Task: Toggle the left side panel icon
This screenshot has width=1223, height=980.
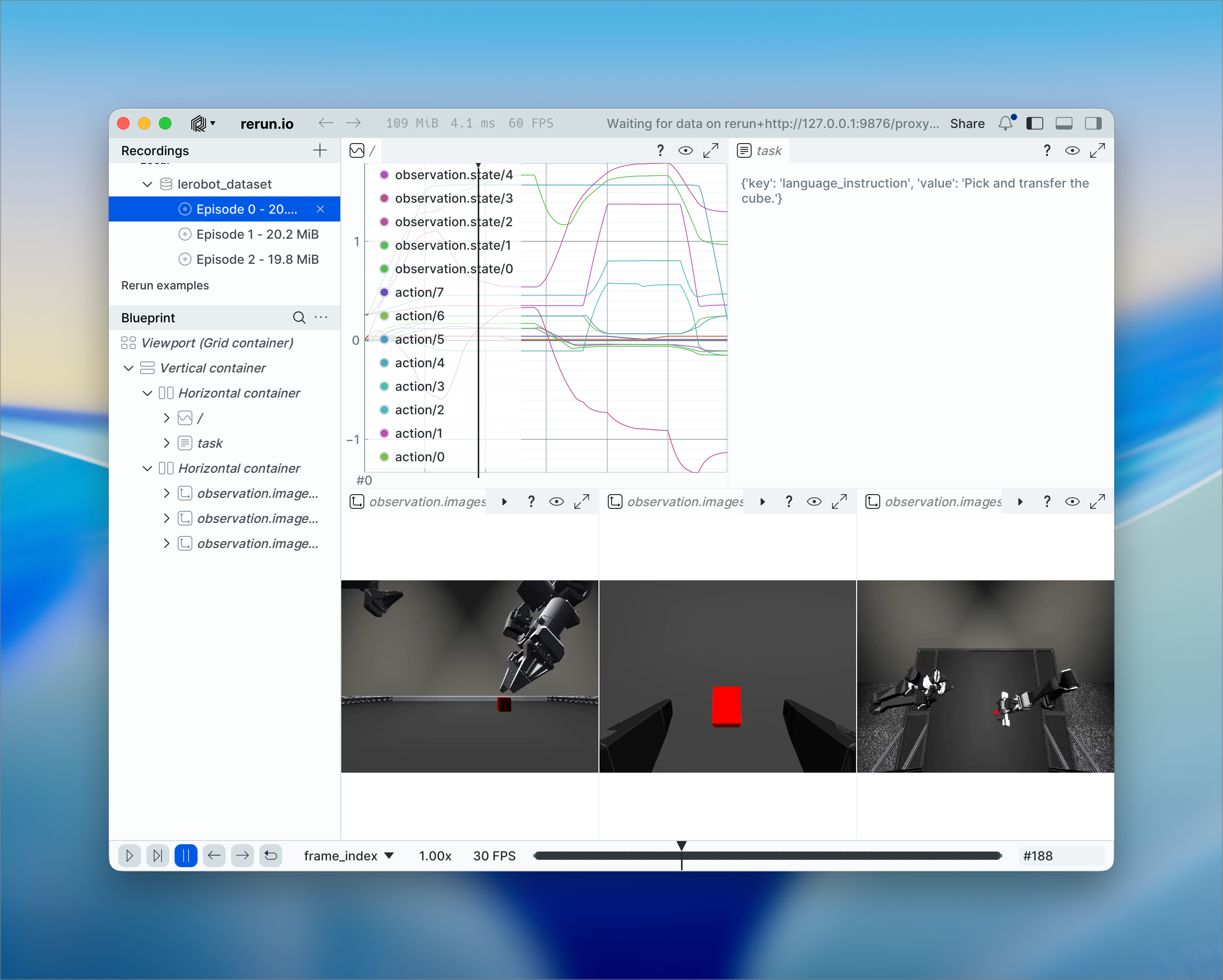Action: pyautogui.click(x=1035, y=123)
